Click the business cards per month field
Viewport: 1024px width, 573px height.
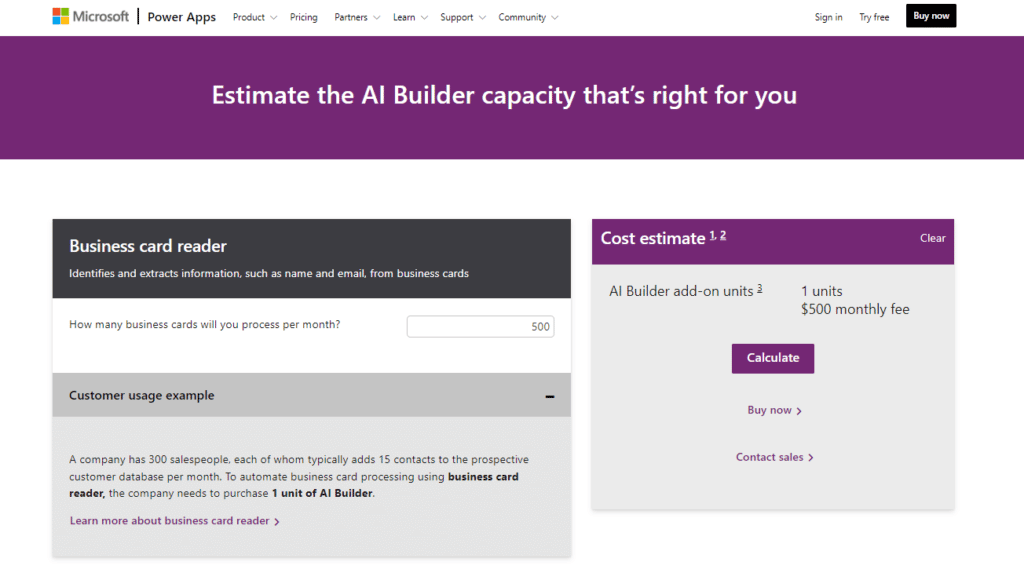tap(480, 326)
